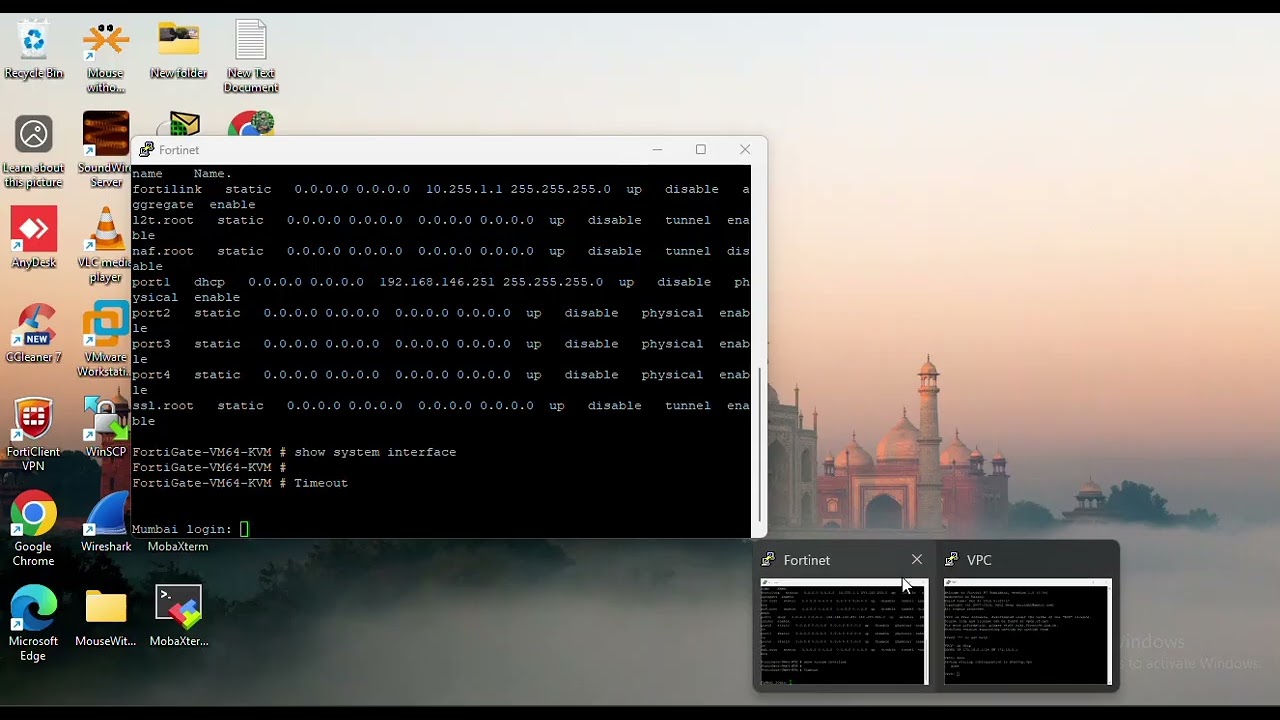Click the Mumbai login input cursor
1280x720 pixels.
click(244, 529)
